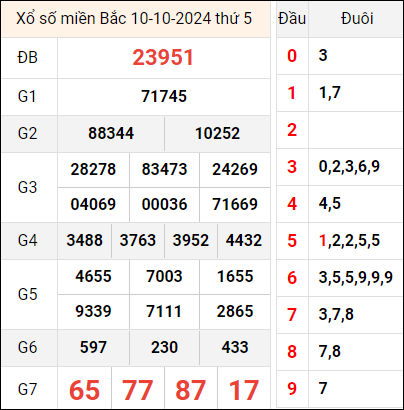Select the red head digit 0
Viewport: 404px width, 410px height.
292,56
